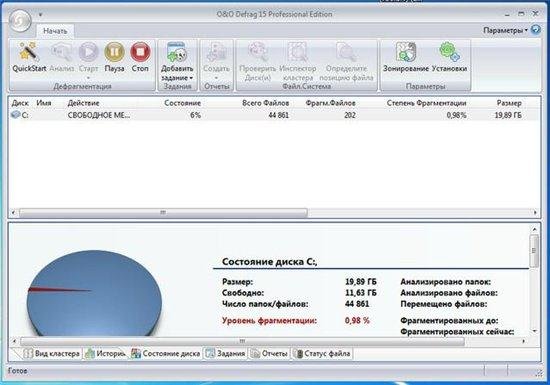Click the Уровень фрагментации label
The width and height of the screenshot is (550, 385).
269,320
